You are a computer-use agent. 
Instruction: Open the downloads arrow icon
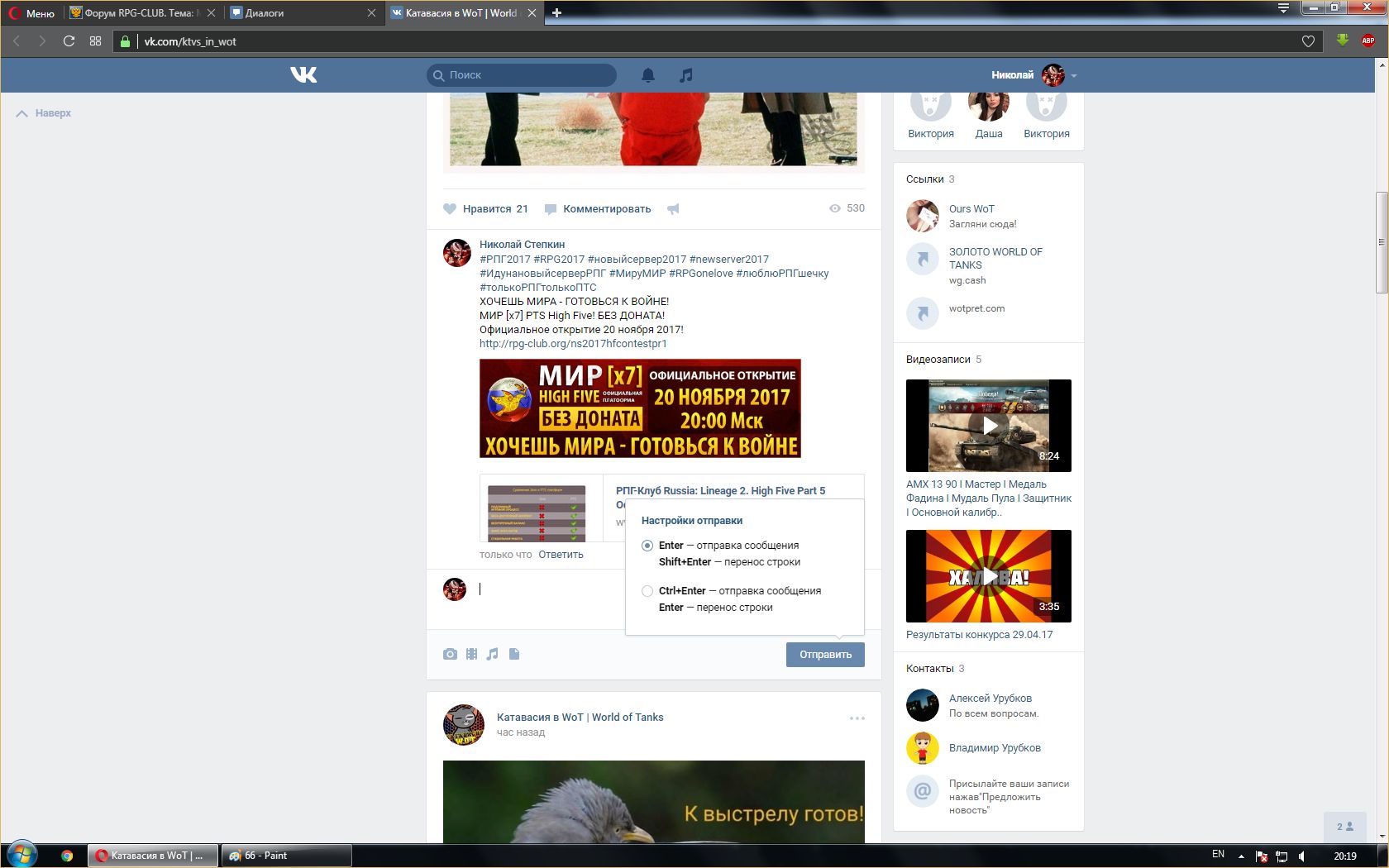[x=1343, y=41]
